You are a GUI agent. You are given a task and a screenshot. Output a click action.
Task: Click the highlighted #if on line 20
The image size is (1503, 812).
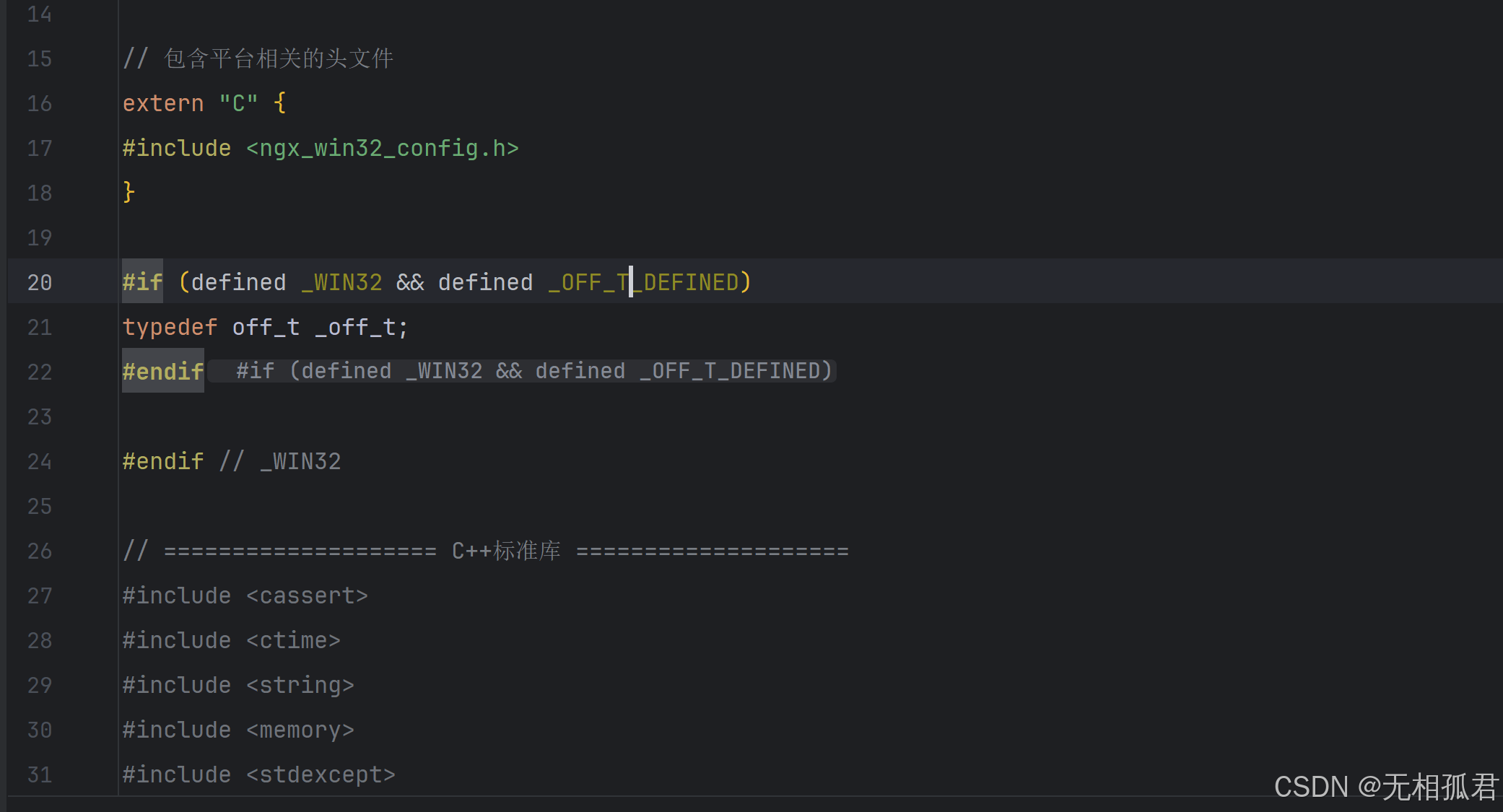(141, 281)
